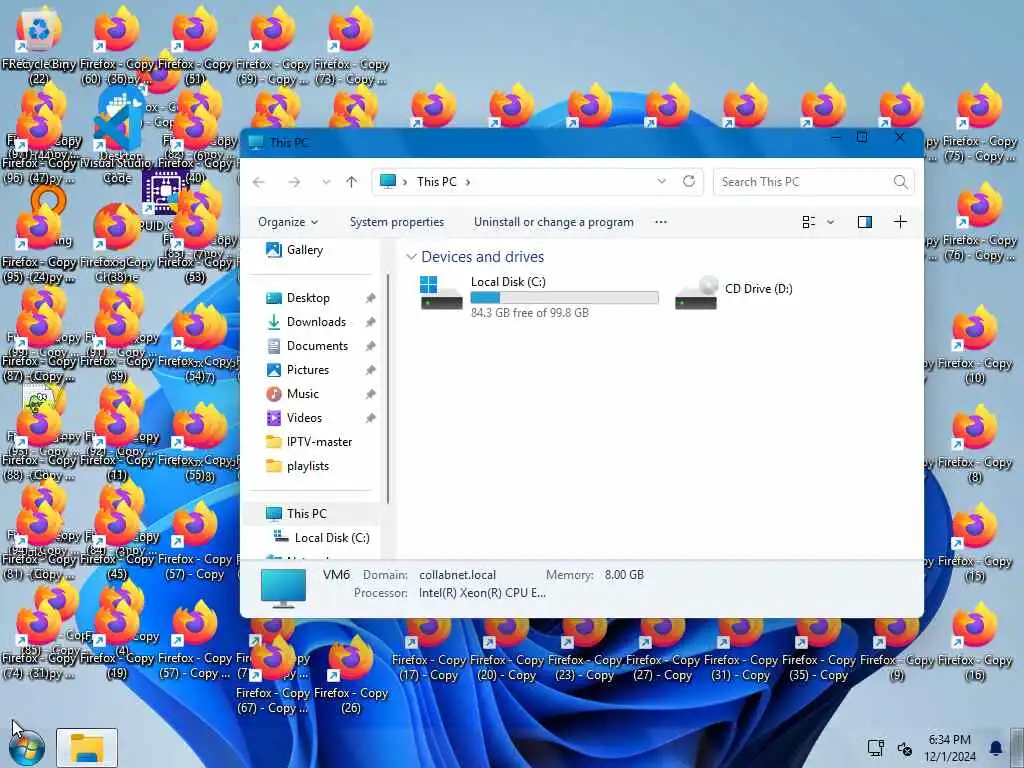
Task: Click the navigation pane scrollbar
Action: point(388,389)
